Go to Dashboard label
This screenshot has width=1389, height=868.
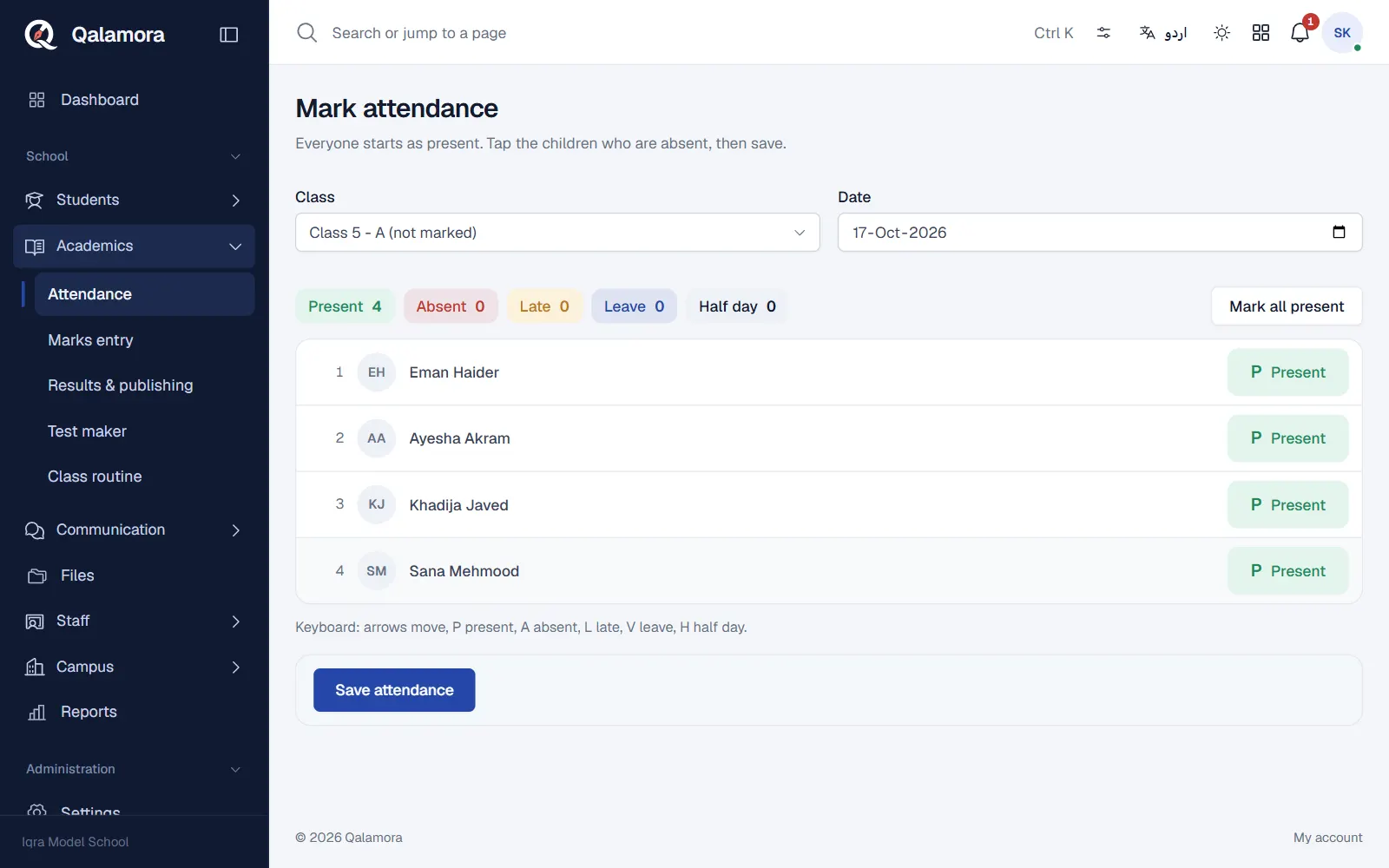pyautogui.click(x=100, y=100)
